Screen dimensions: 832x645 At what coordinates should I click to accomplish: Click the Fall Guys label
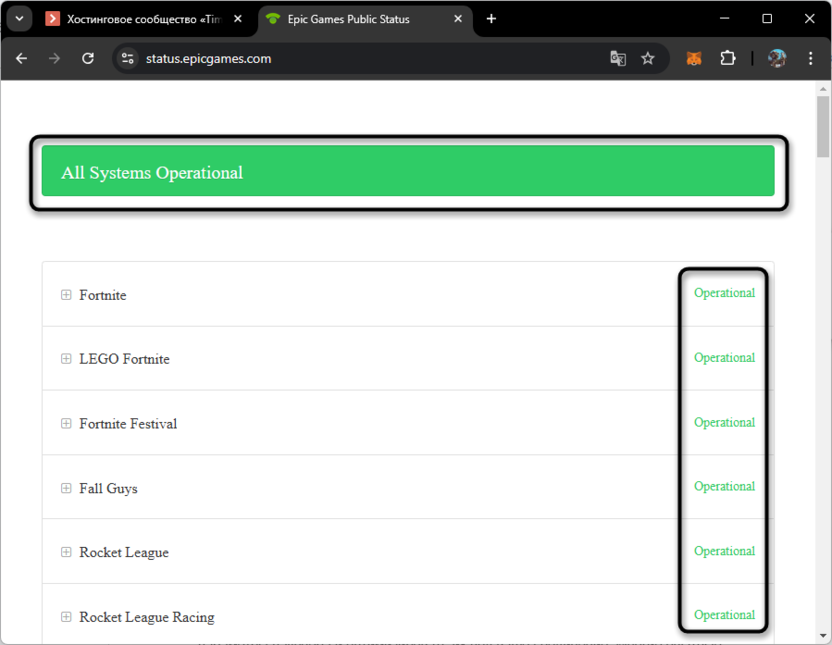tap(108, 489)
